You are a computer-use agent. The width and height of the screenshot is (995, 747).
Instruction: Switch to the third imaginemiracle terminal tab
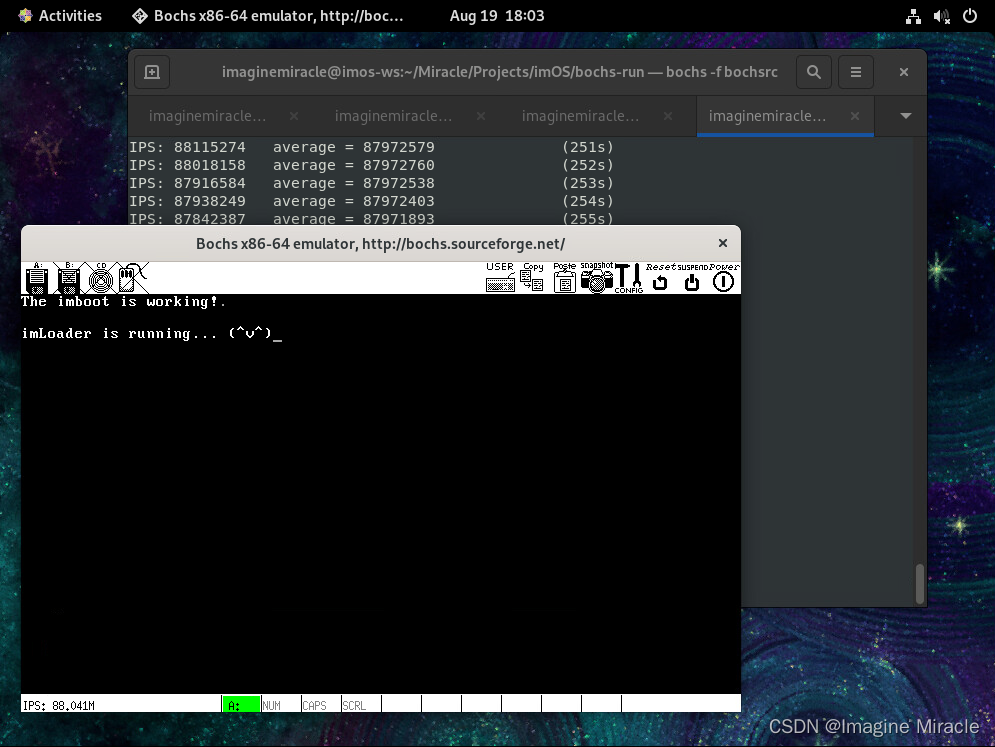click(x=580, y=116)
